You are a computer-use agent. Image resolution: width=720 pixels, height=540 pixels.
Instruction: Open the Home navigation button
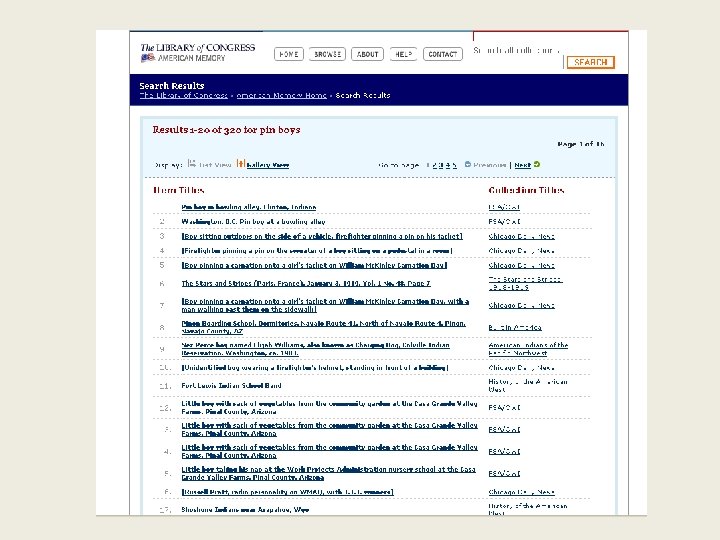coord(289,54)
